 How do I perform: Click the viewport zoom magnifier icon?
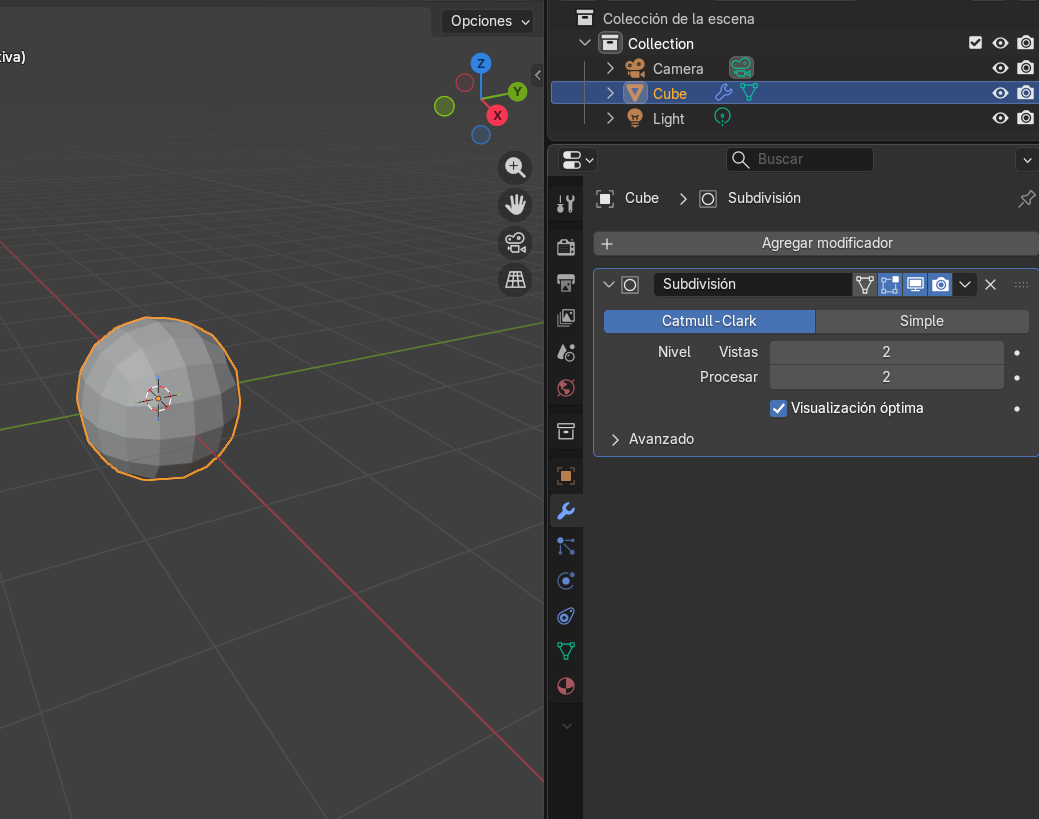(515, 168)
